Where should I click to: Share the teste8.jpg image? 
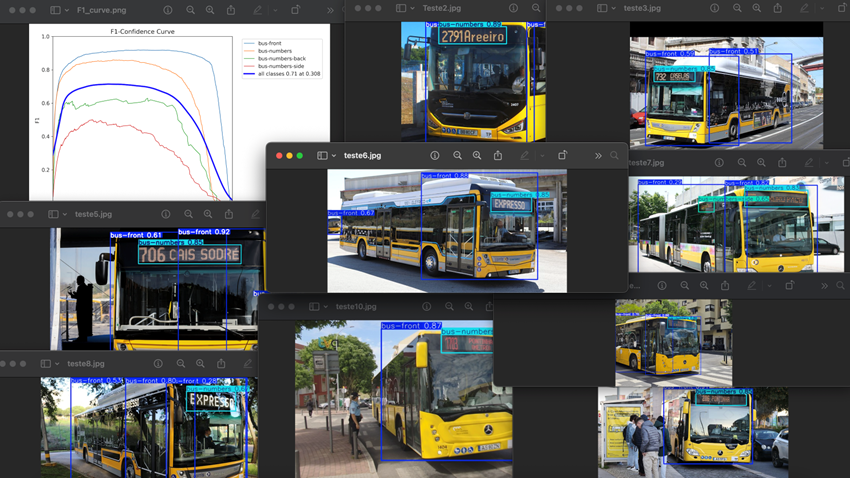point(221,364)
